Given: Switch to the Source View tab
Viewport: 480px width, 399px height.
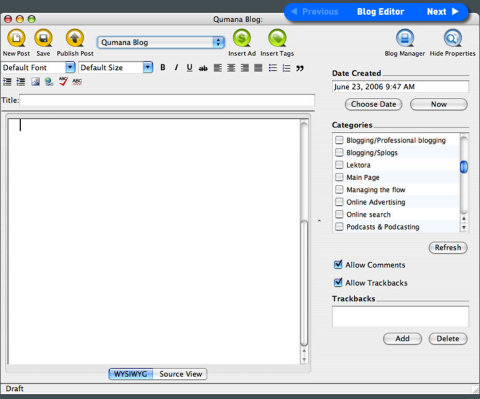Looking at the screenshot, I should tap(180, 374).
